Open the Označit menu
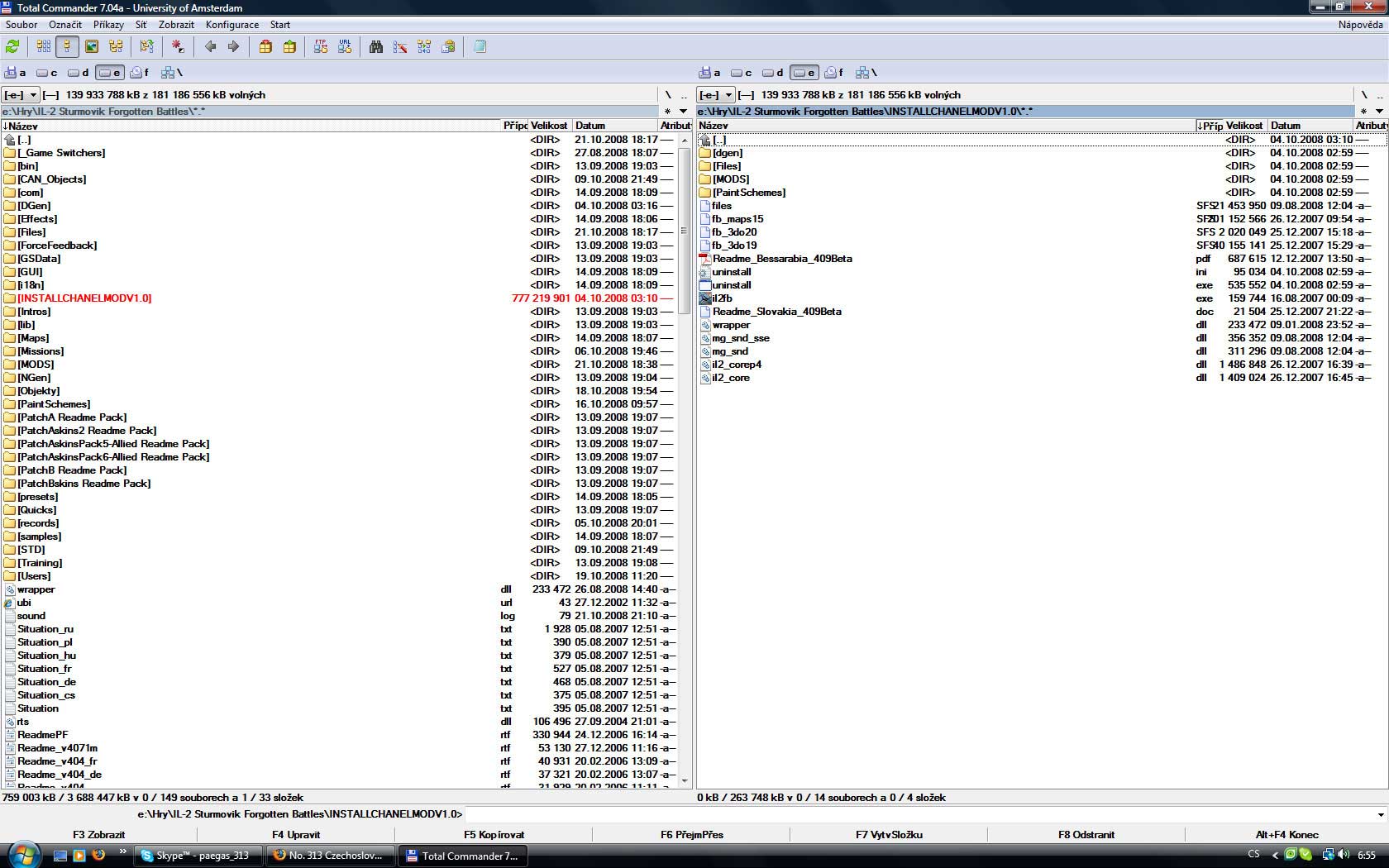This screenshot has height=868, width=1389. pyautogui.click(x=65, y=25)
